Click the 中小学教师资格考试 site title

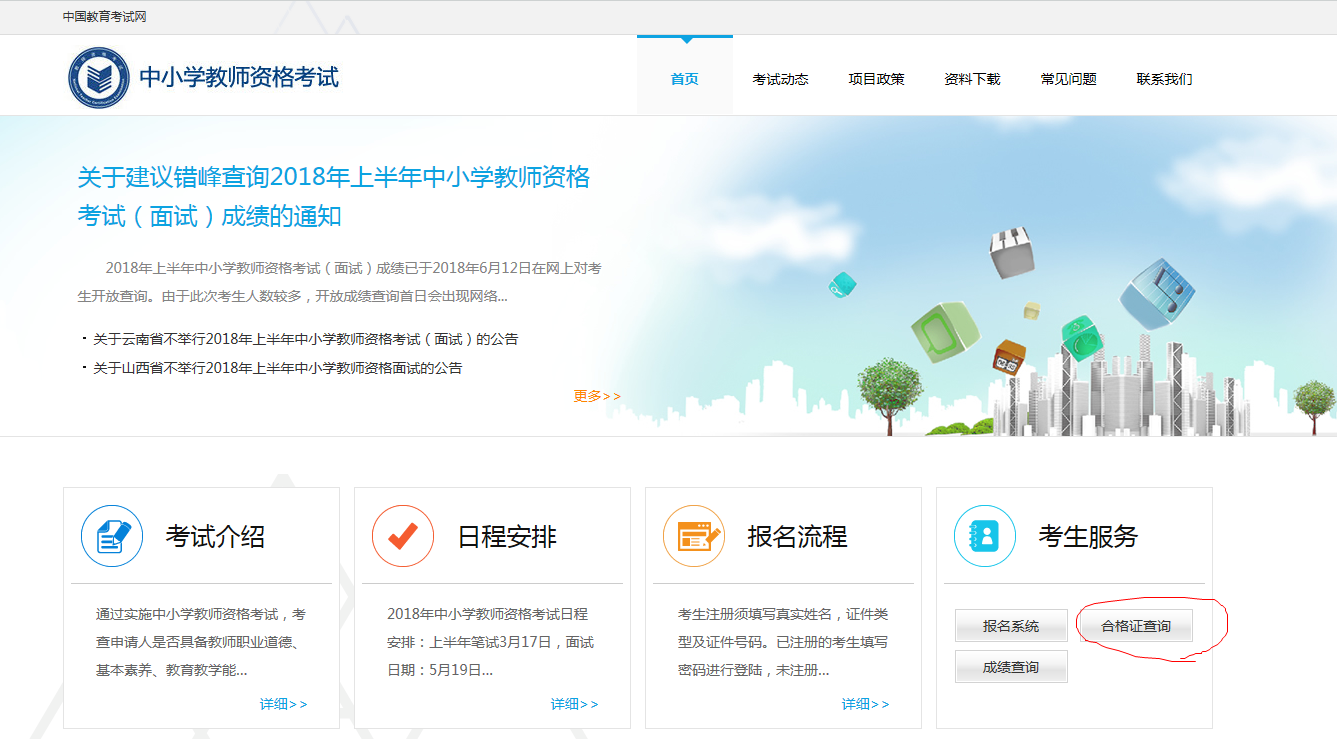coord(239,77)
